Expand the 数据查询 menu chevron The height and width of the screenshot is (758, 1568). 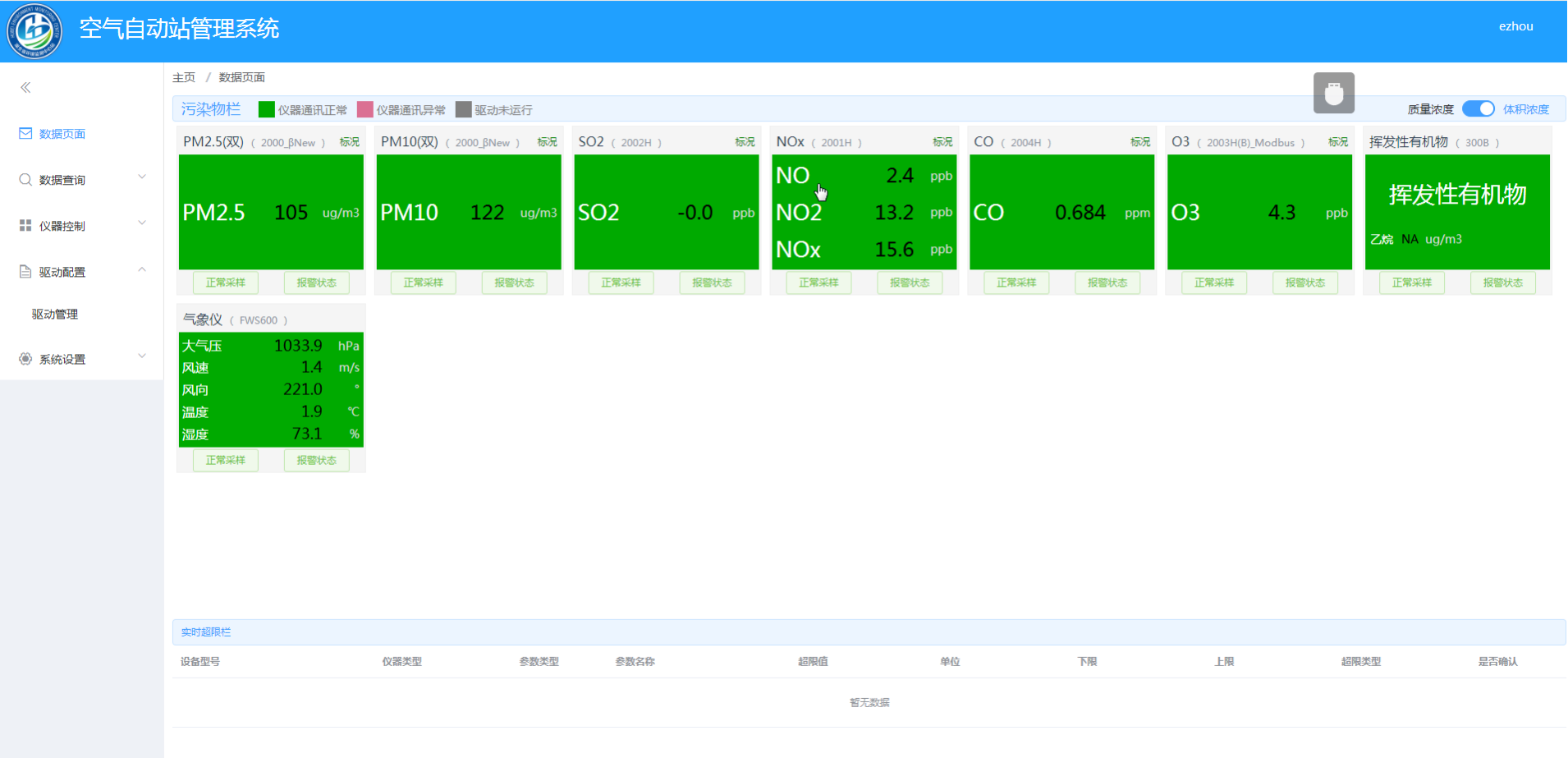click(142, 177)
